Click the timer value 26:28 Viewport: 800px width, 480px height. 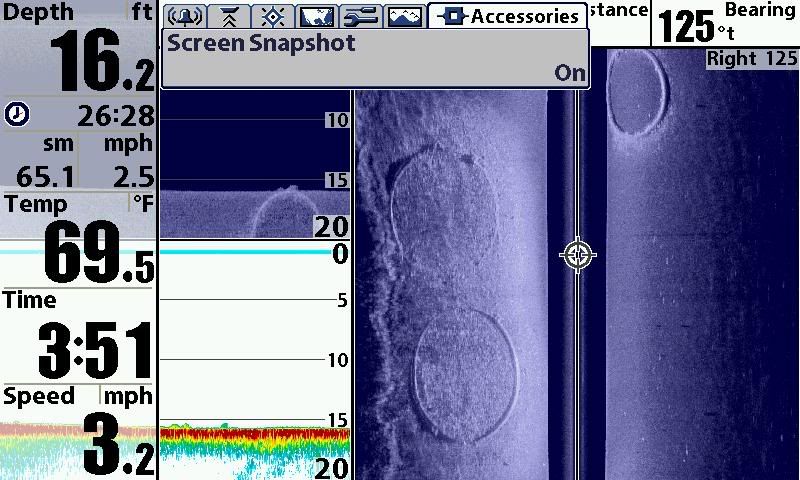pyautogui.click(x=116, y=116)
